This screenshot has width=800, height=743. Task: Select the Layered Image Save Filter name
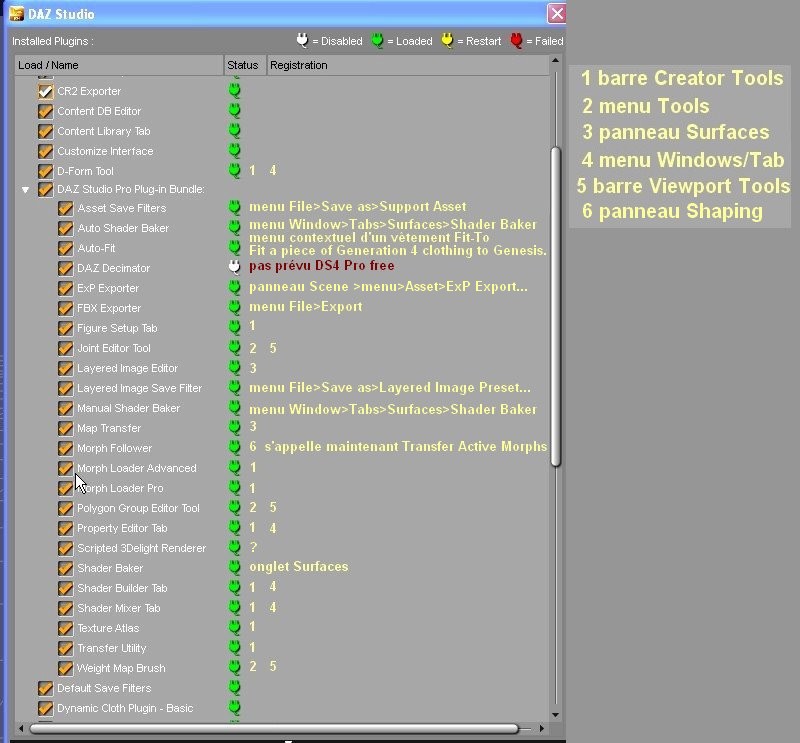coord(139,388)
